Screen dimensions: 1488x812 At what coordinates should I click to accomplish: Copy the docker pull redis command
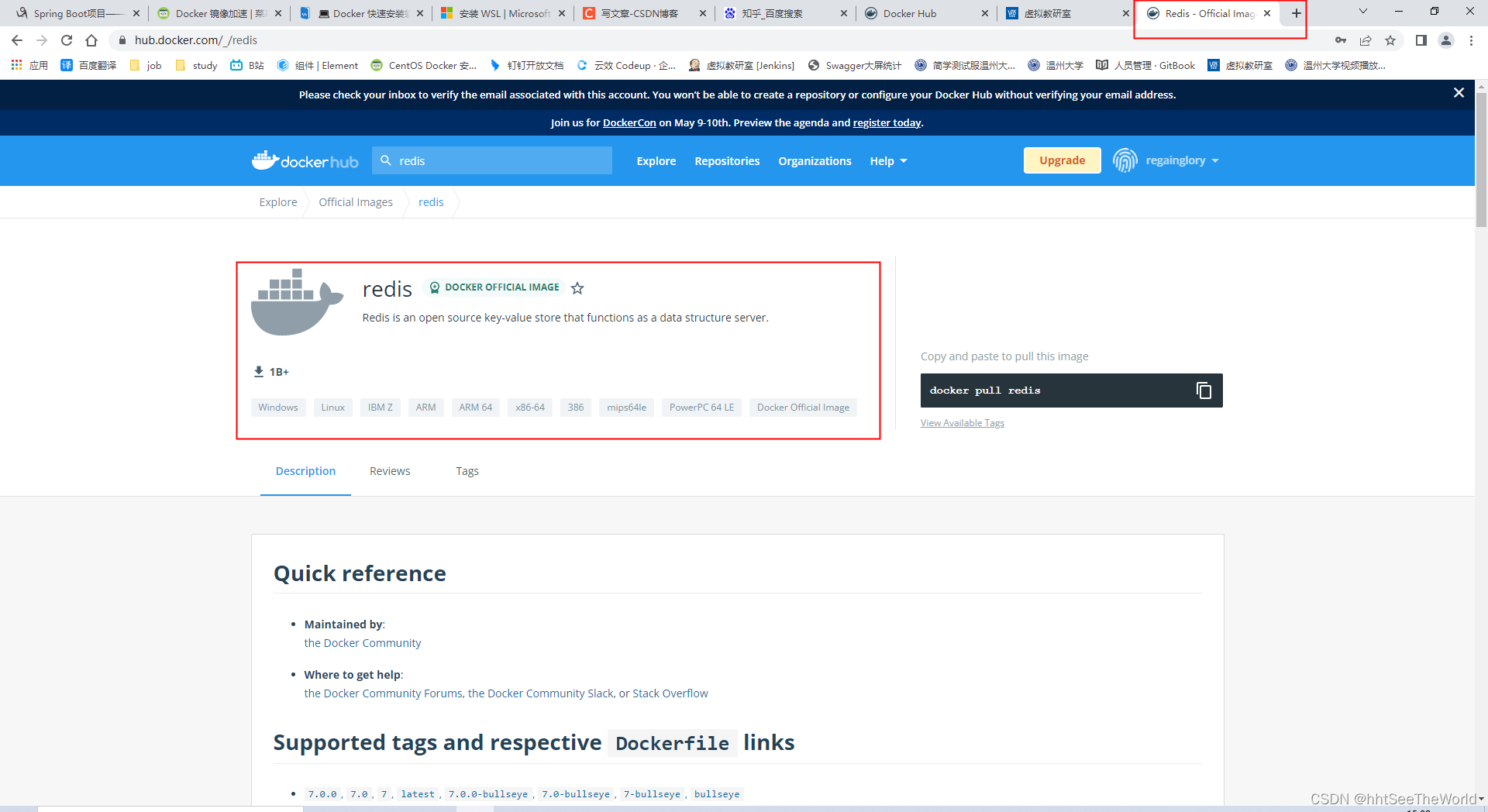1204,391
